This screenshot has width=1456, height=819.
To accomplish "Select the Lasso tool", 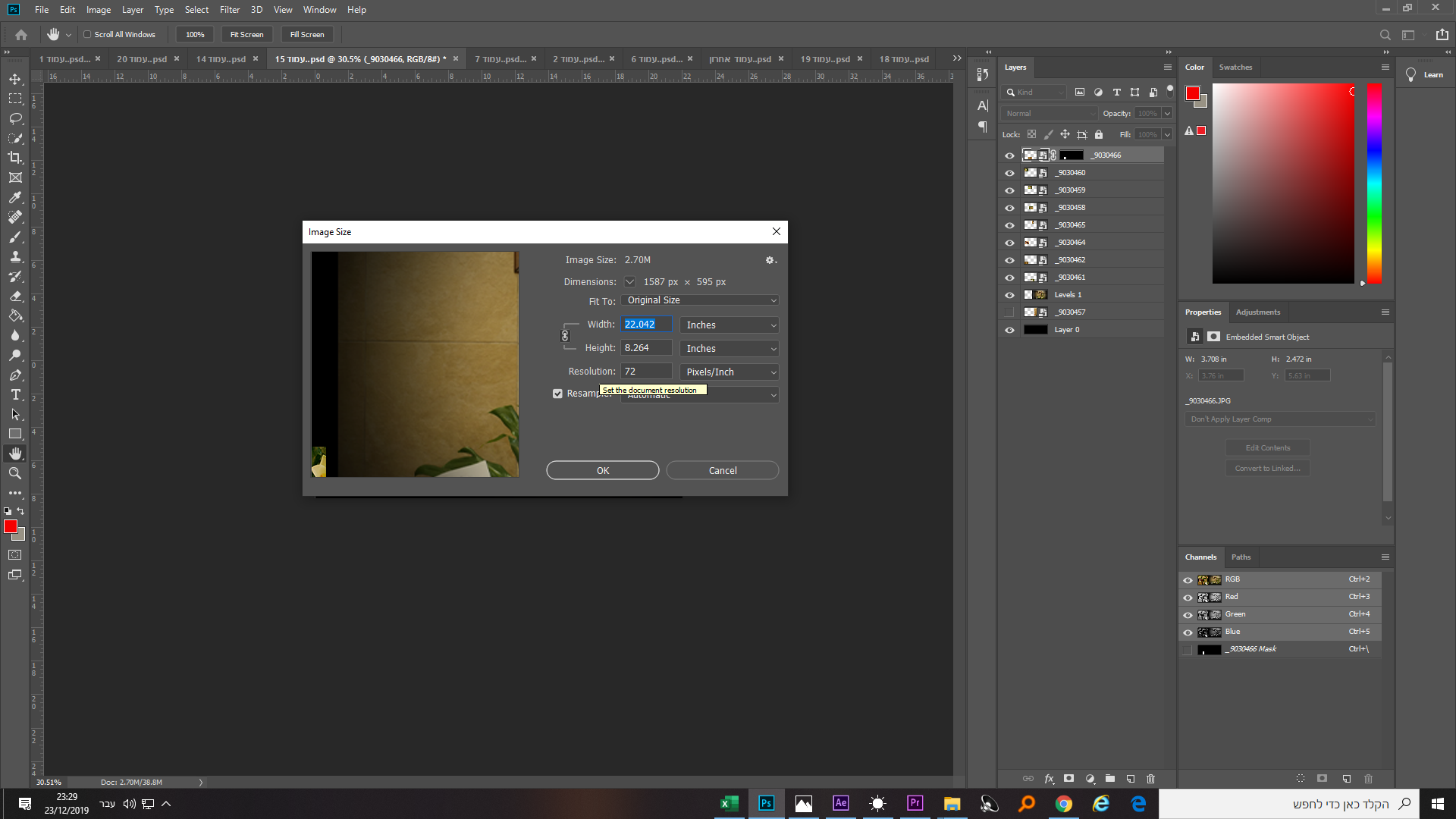I will click(15, 118).
